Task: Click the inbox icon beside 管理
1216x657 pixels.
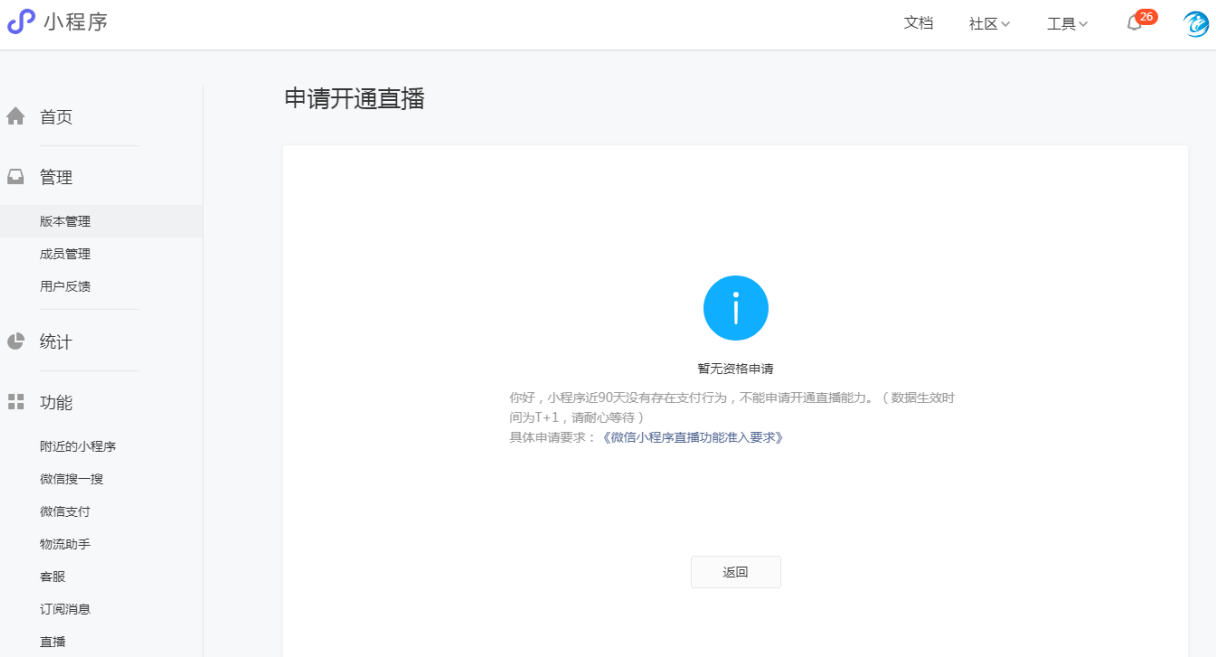Action: (x=16, y=177)
